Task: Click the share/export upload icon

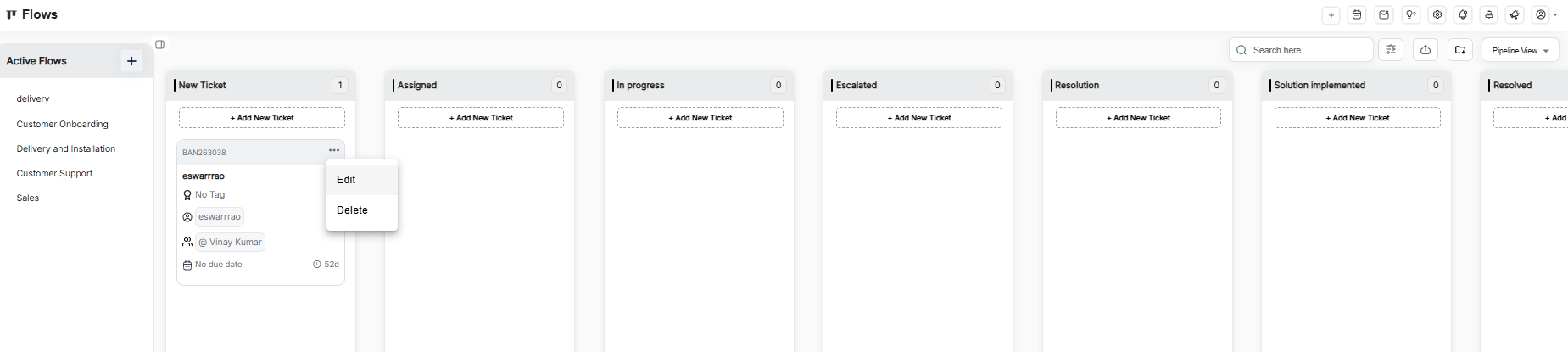Action: [1426, 50]
